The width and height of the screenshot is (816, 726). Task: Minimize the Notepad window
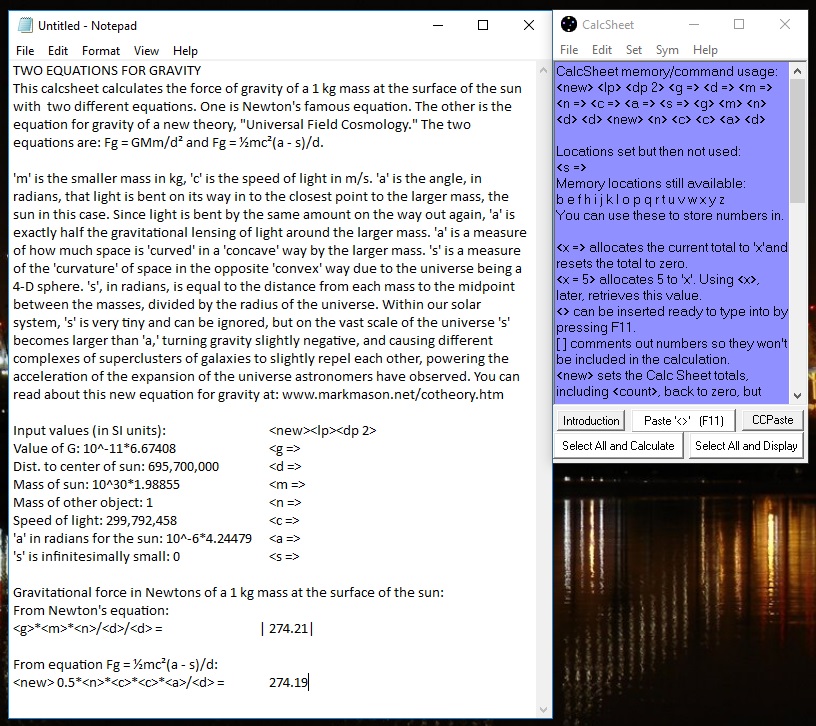438,25
